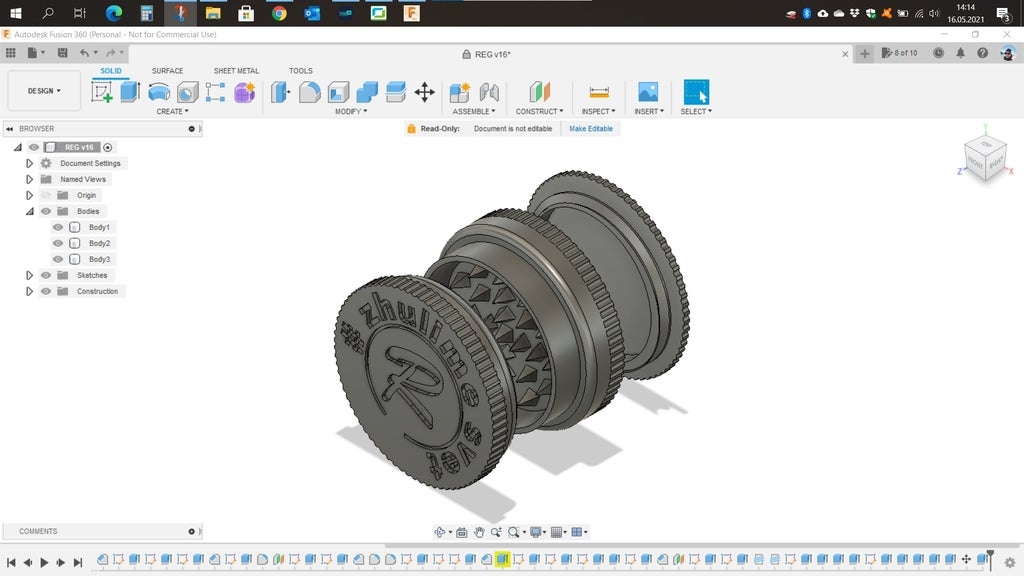
Task: Activate the Move/Copy arrows tool
Action: click(x=424, y=92)
